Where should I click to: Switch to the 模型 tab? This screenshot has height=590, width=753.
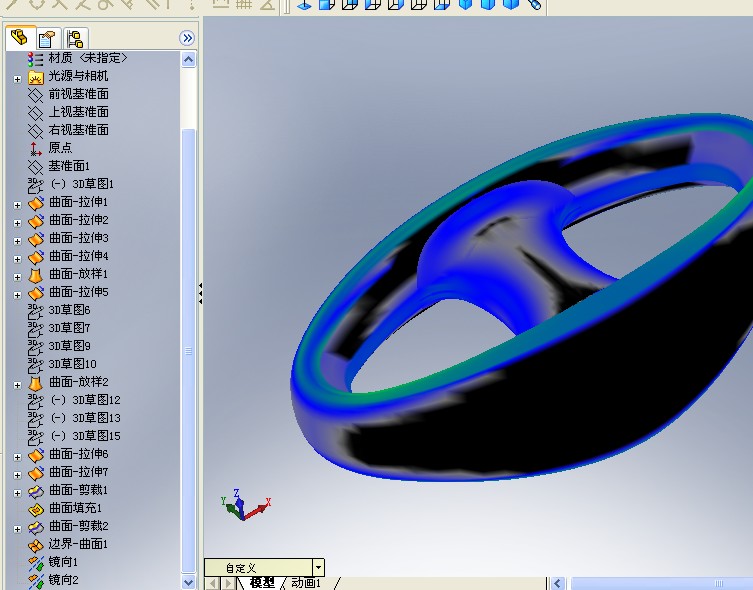click(262, 583)
